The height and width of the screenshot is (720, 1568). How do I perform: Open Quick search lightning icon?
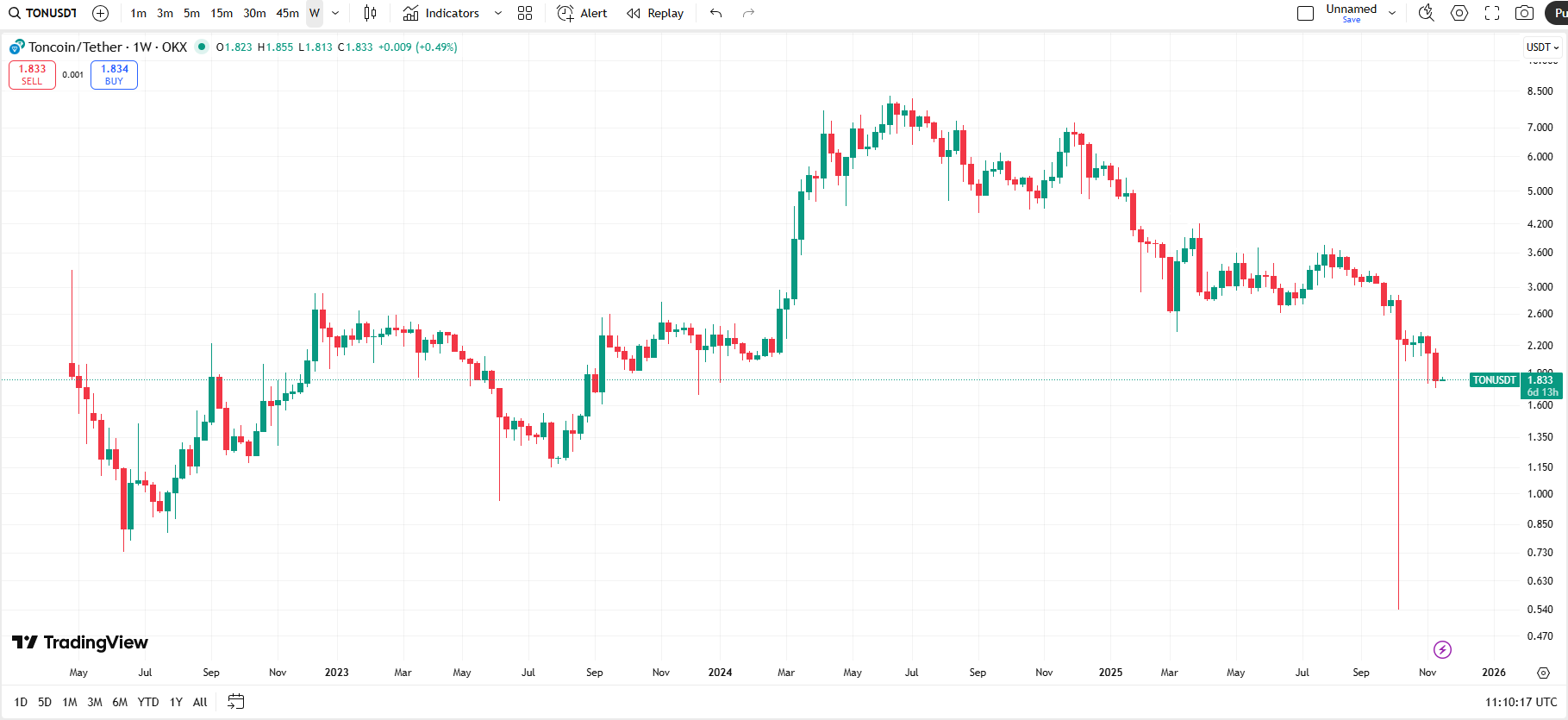click(1426, 13)
